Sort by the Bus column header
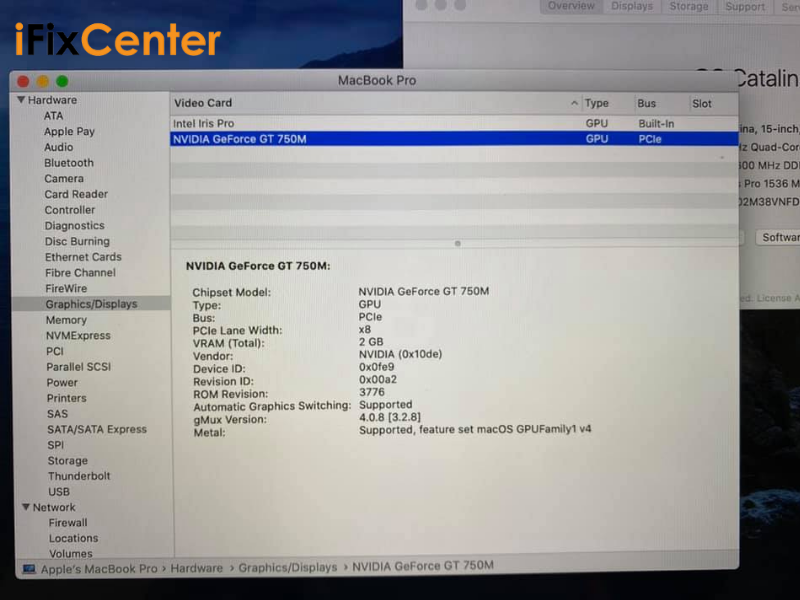The image size is (800, 600). tap(646, 104)
